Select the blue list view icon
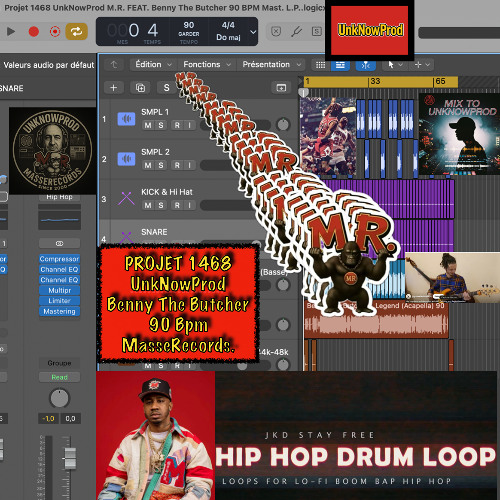Screen dimensions: 500x500 (x=340, y=65)
